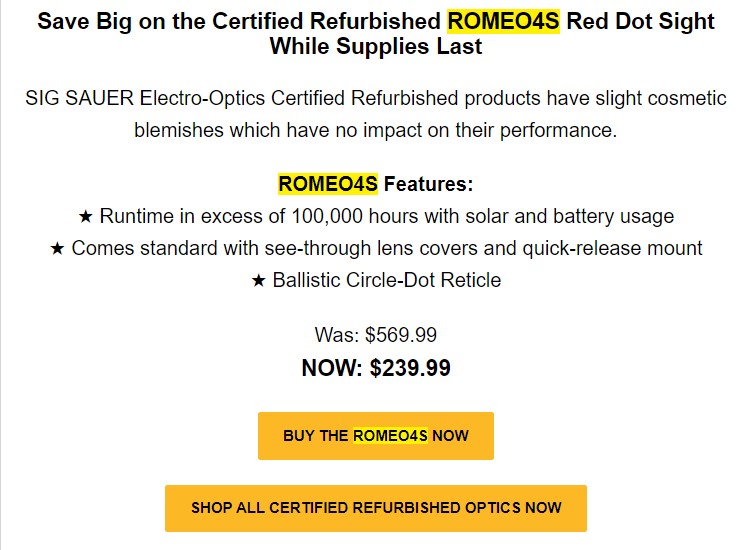Click highlighted ROMEO4S beside Features
Image resolution: width=748 pixels, height=550 pixels.
point(328,184)
